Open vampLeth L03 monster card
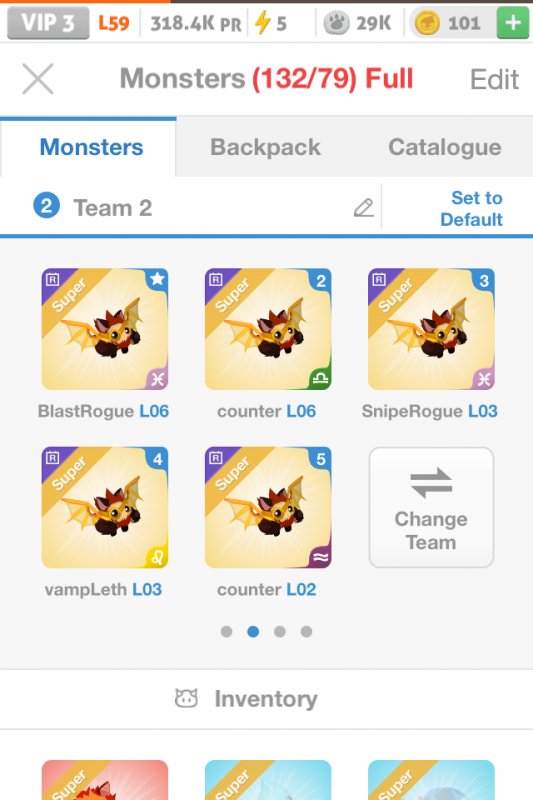This screenshot has width=533, height=800. 105,508
